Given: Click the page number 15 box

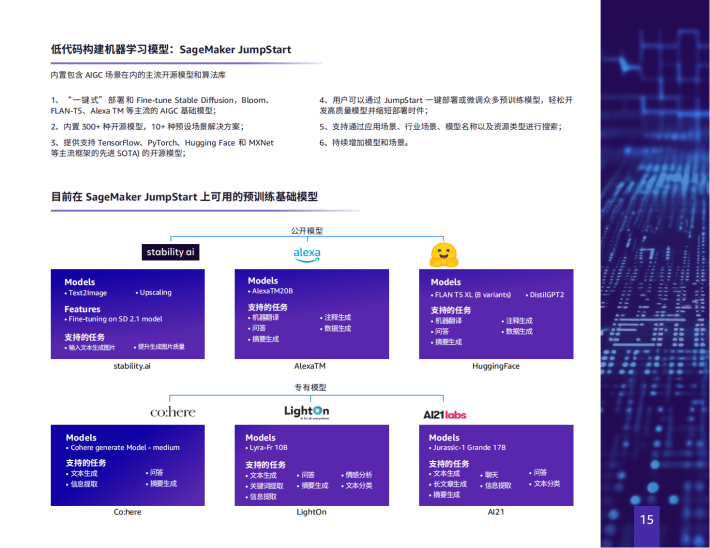Looking at the screenshot, I should 647,525.
